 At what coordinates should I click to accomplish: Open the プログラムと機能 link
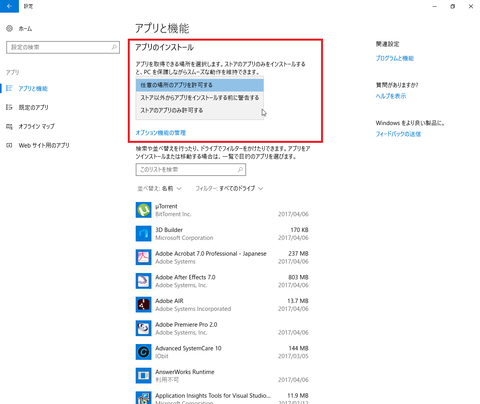395,58
